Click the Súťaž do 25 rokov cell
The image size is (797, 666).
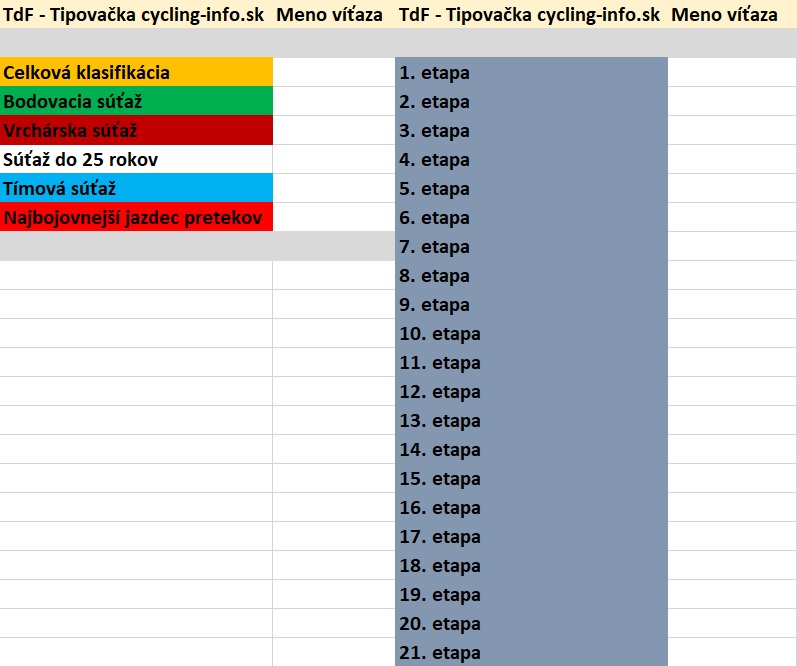(x=136, y=160)
